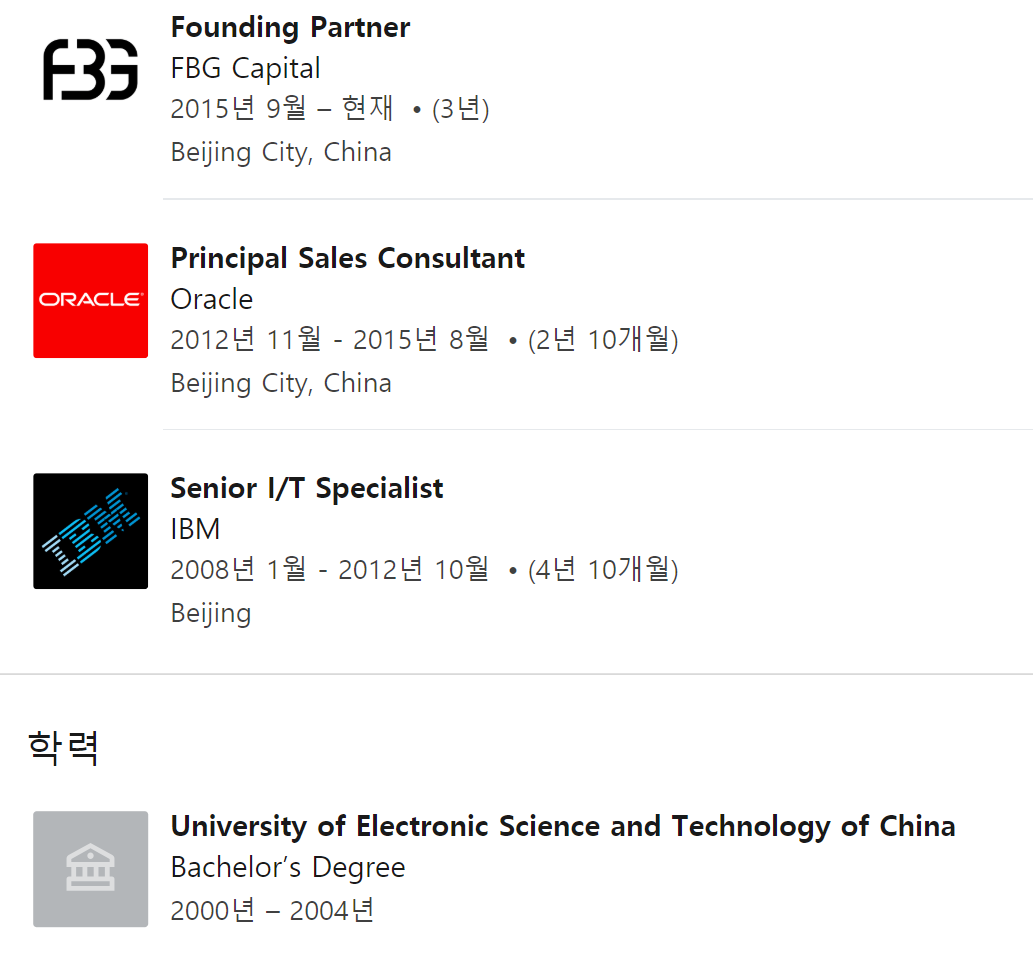Open the FBG Capital logo
This screenshot has height=959, width=1033.
point(90,70)
